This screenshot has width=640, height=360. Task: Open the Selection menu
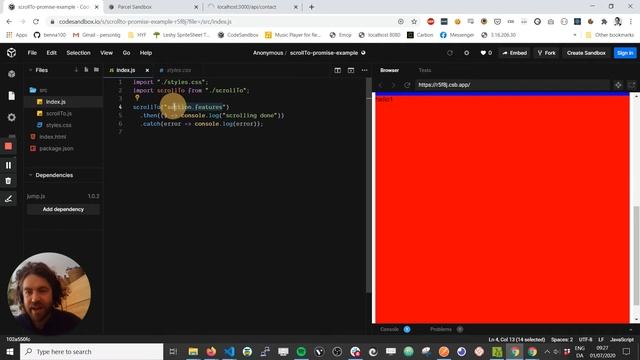click(78, 53)
